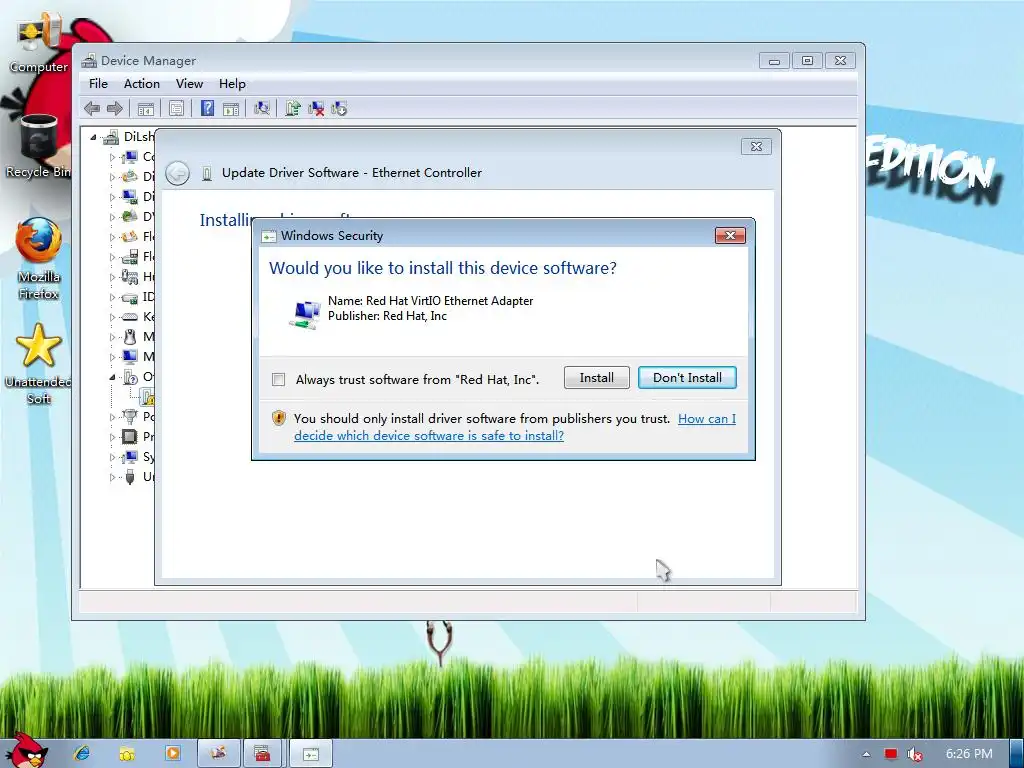Click Show/Hide Console Tree toolbar icon

coord(146,108)
